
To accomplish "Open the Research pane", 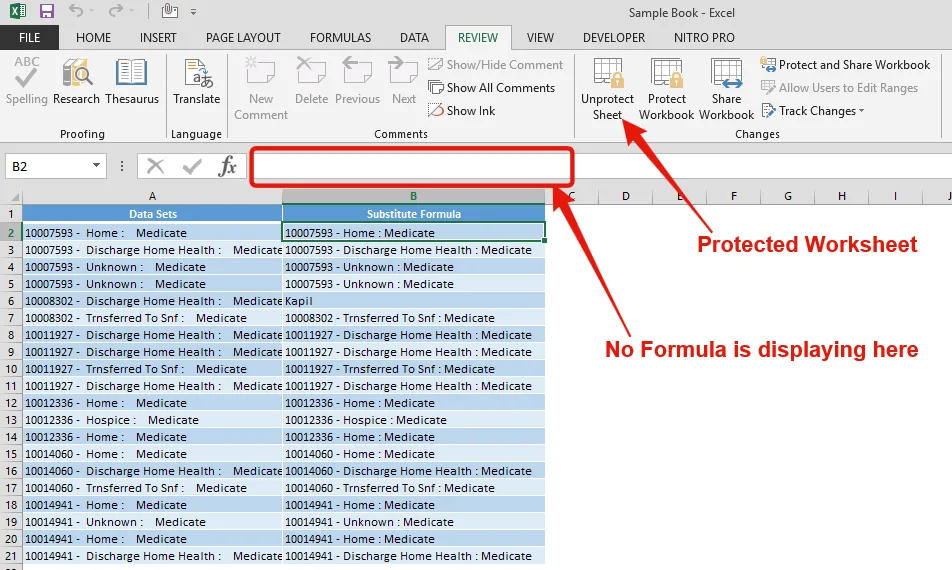I will coord(76,80).
